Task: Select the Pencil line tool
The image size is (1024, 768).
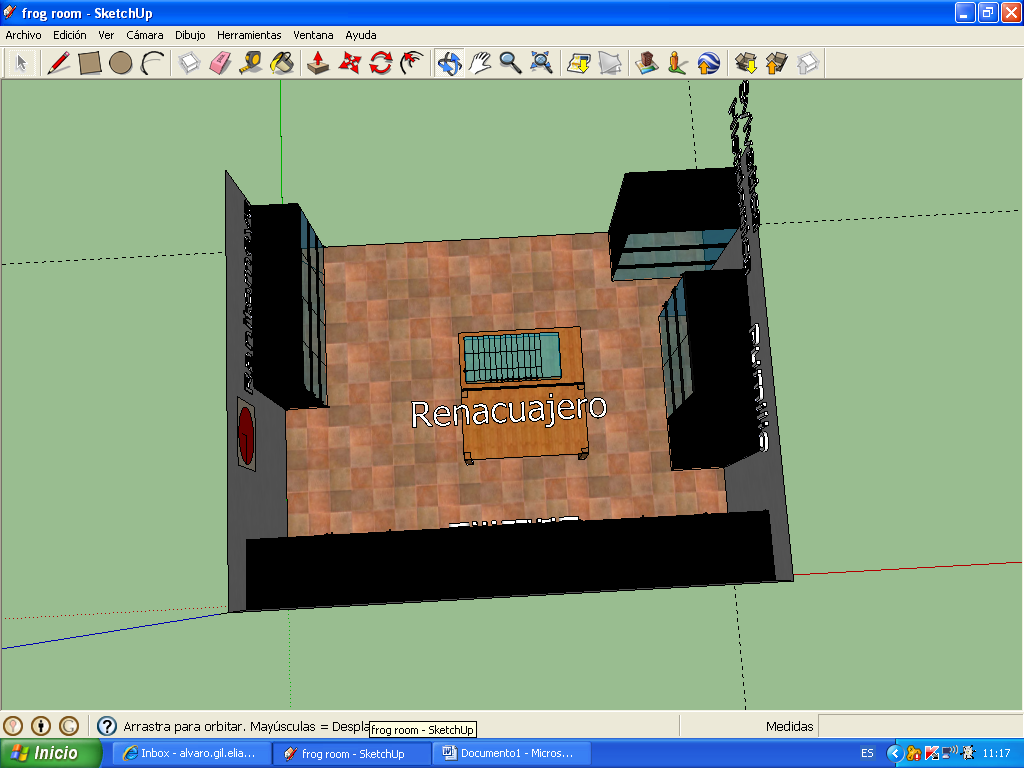Action: click(x=59, y=63)
